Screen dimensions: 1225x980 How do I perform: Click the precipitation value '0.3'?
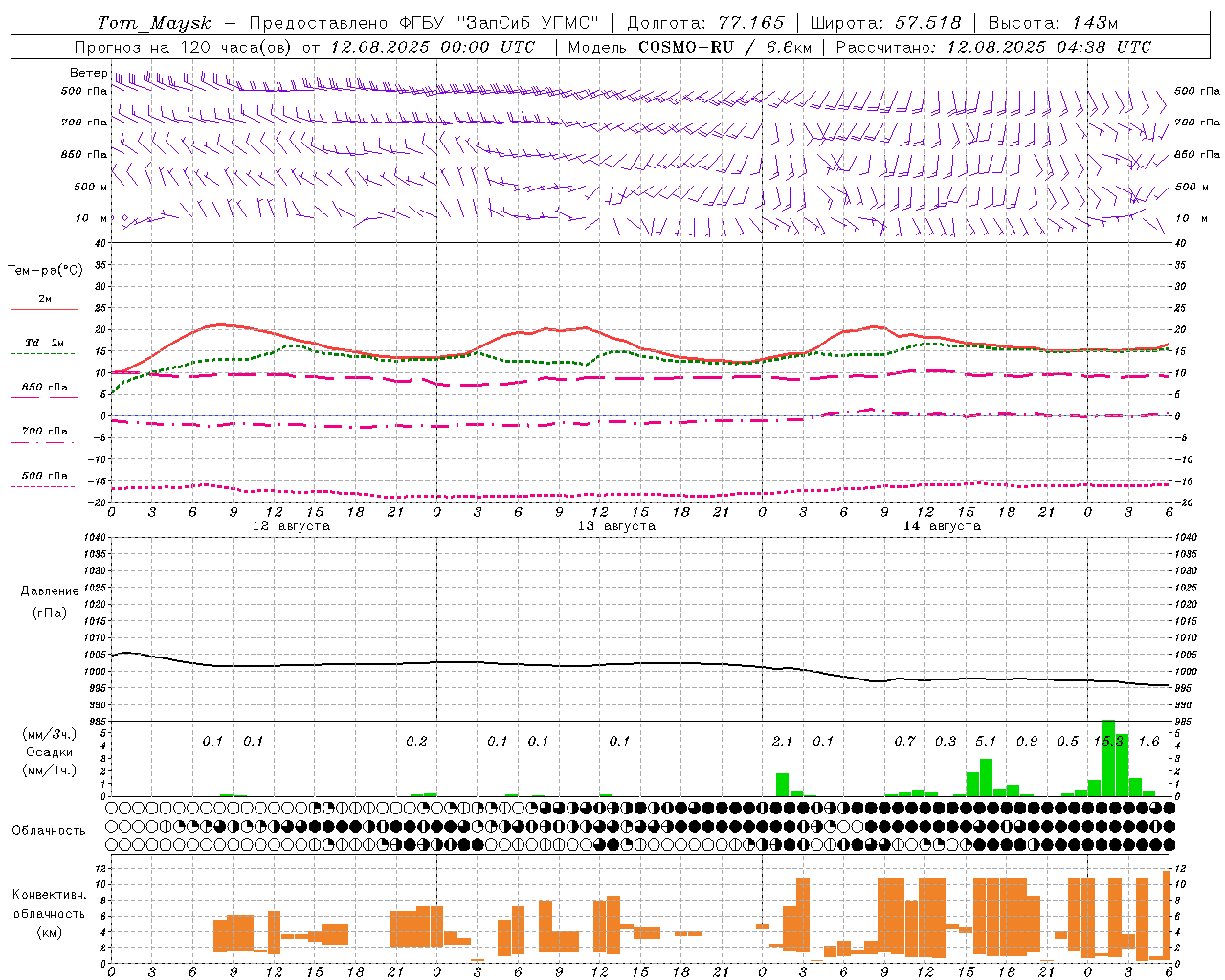click(946, 742)
